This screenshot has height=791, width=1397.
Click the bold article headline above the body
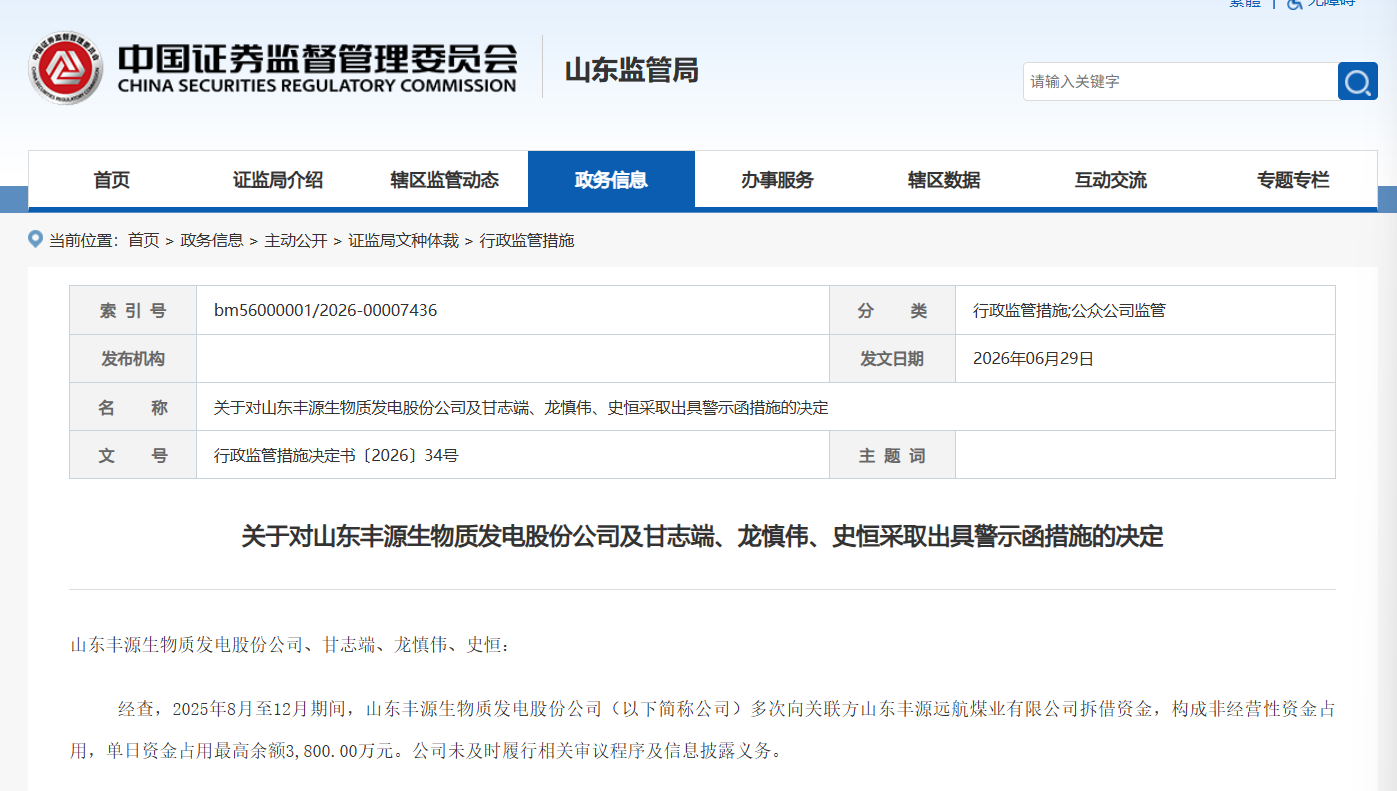coord(702,536)
